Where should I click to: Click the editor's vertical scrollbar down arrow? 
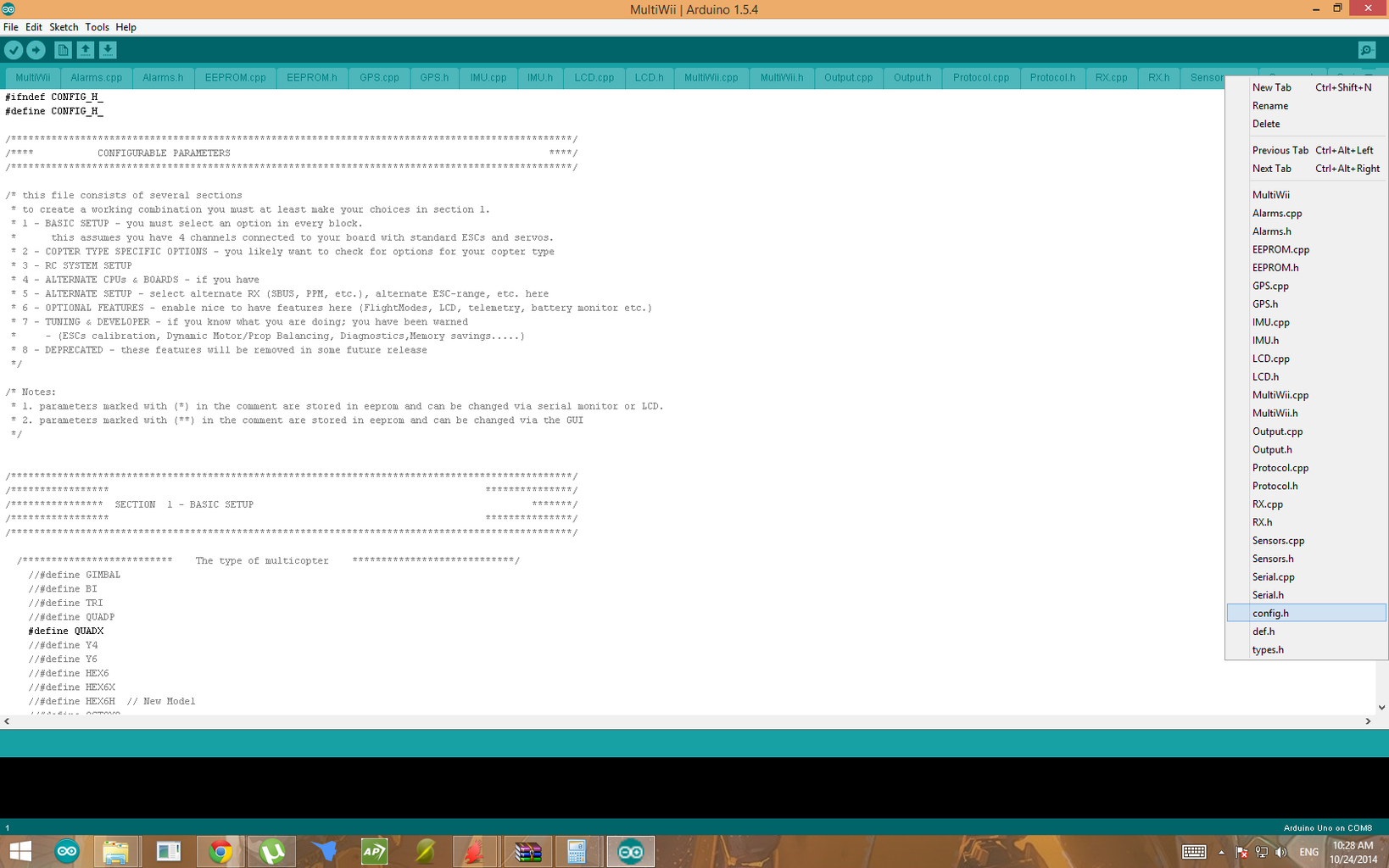coord(1381,707)
